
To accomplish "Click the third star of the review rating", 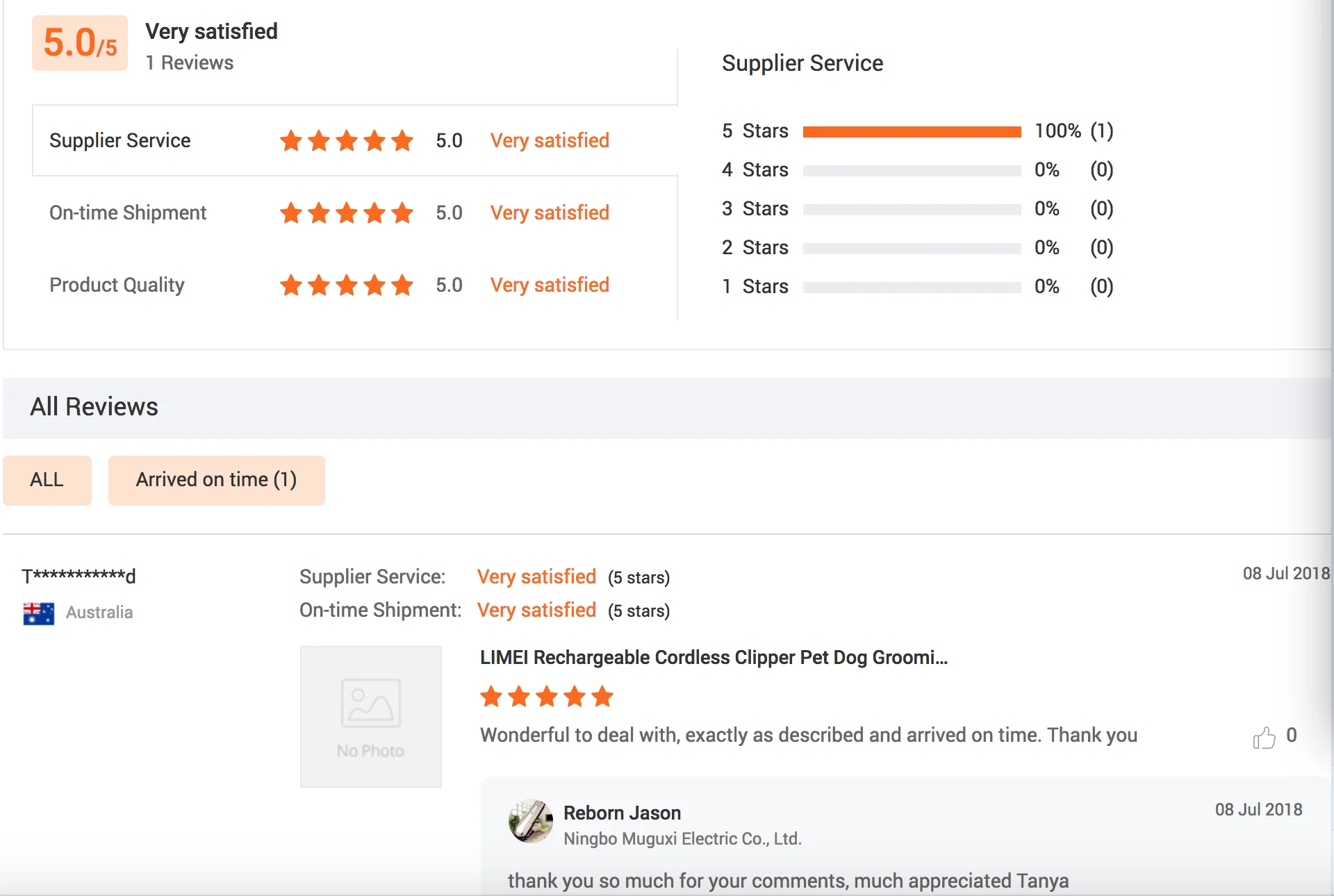I will pyautogui.click(x=546, y=697).
